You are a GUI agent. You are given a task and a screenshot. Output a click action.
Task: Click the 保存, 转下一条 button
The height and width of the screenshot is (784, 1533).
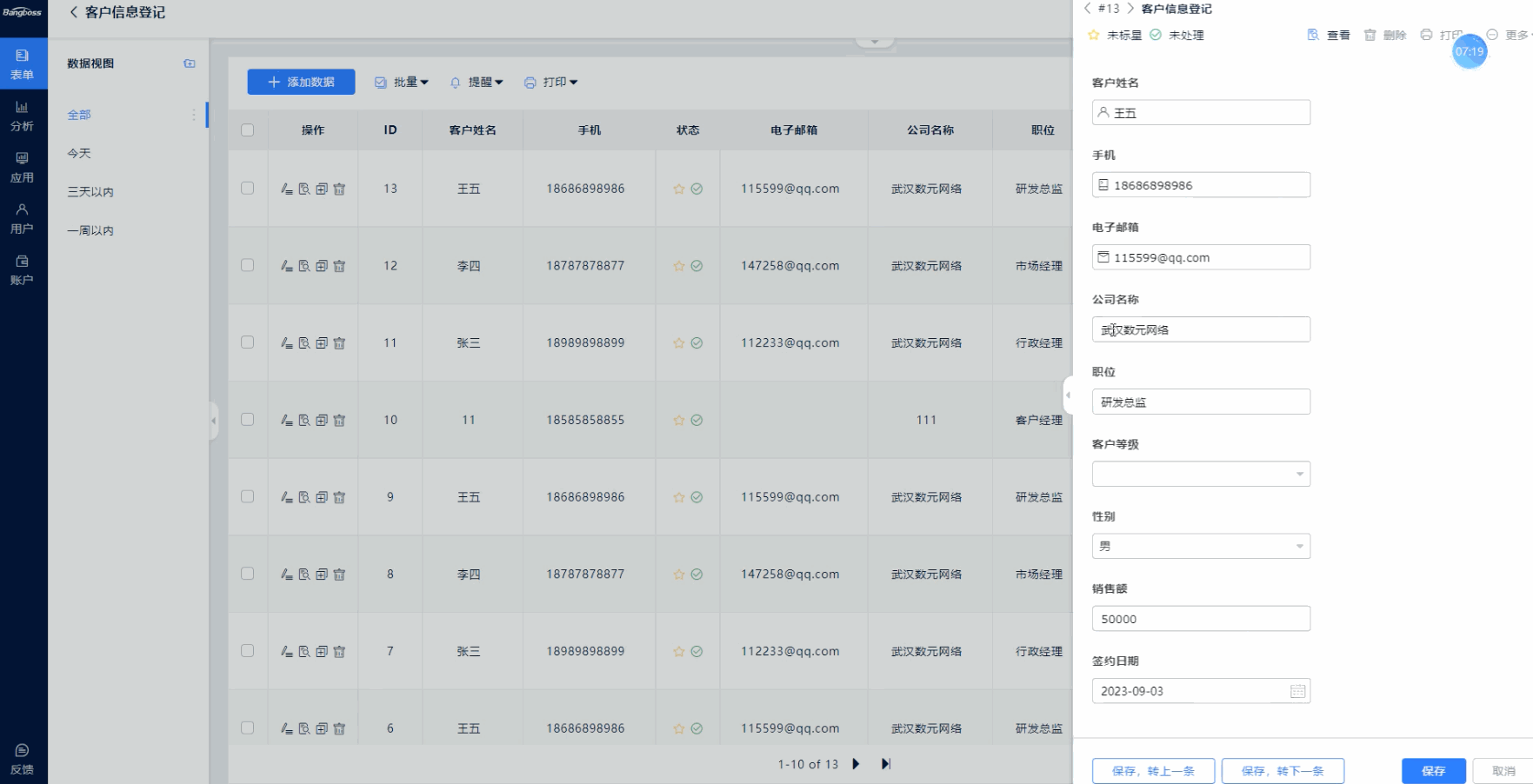1283,771
